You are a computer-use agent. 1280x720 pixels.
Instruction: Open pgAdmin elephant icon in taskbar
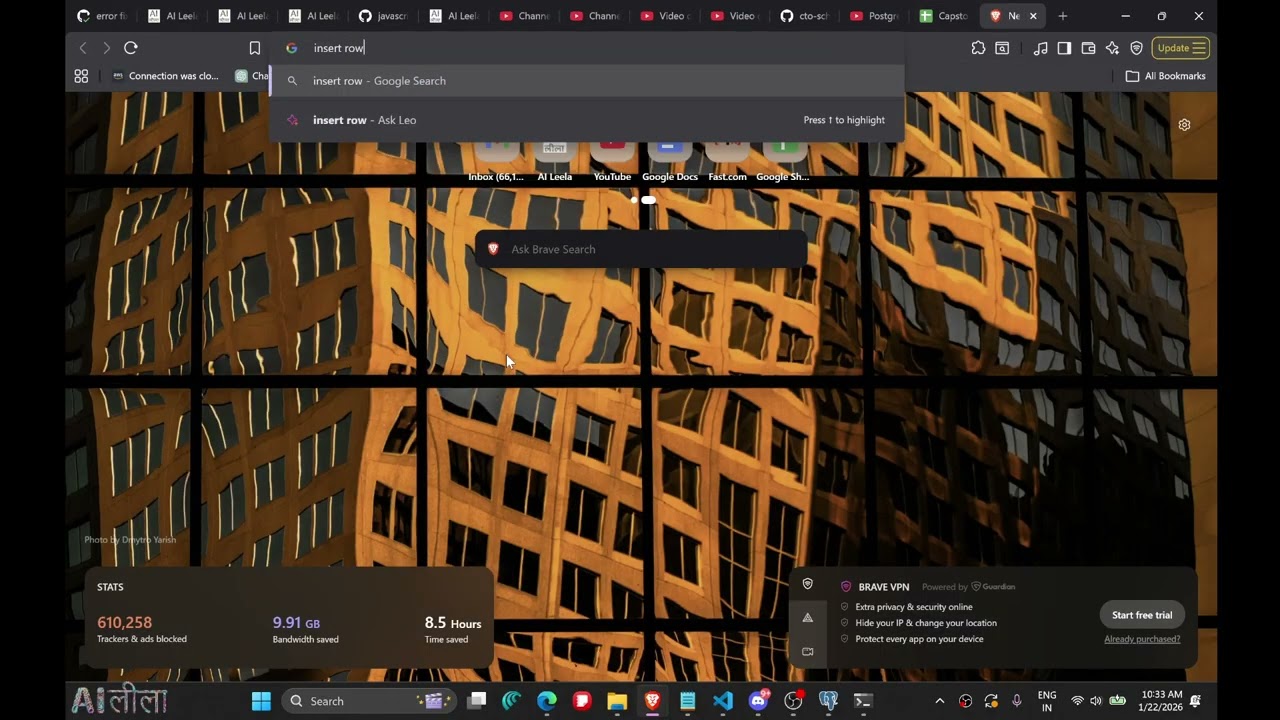[x=828, y=701]
